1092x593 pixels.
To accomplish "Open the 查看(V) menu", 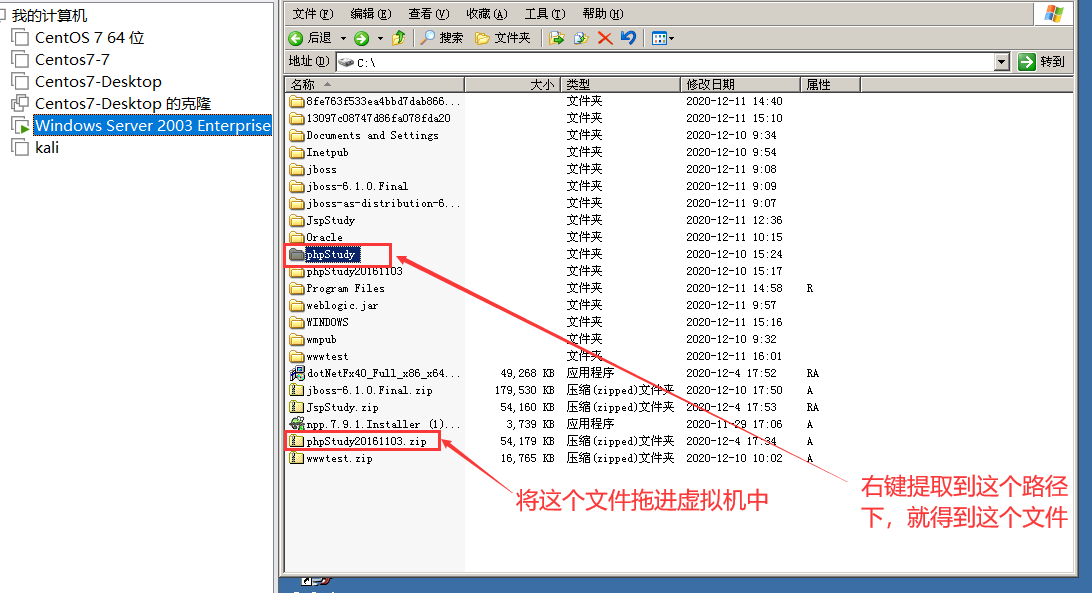I will pyautogui.click(x=428, y=14).
